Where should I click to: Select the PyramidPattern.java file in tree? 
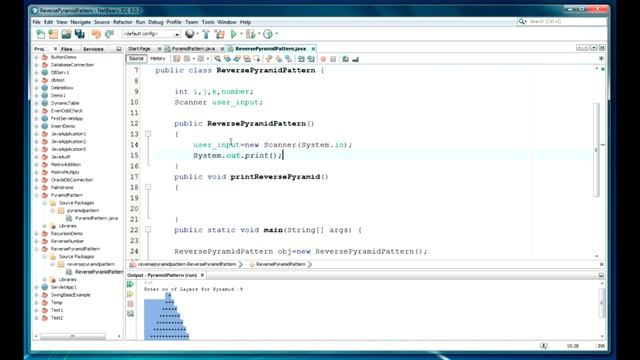[x=96, y=218]
